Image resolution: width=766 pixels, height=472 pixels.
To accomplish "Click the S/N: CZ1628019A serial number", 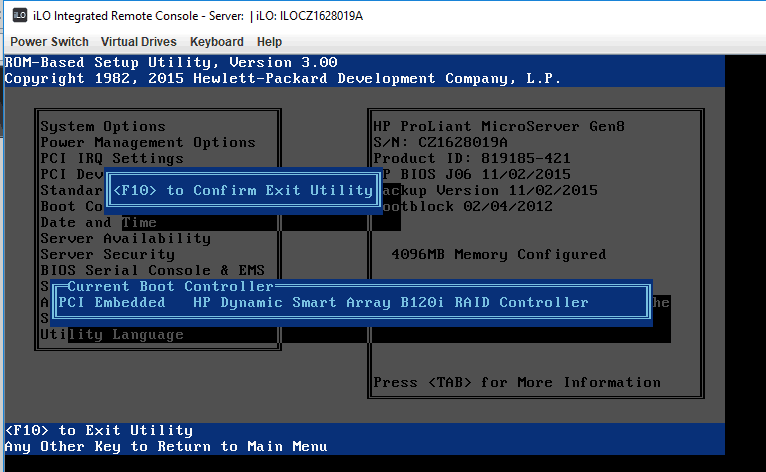I will [440, 143].
